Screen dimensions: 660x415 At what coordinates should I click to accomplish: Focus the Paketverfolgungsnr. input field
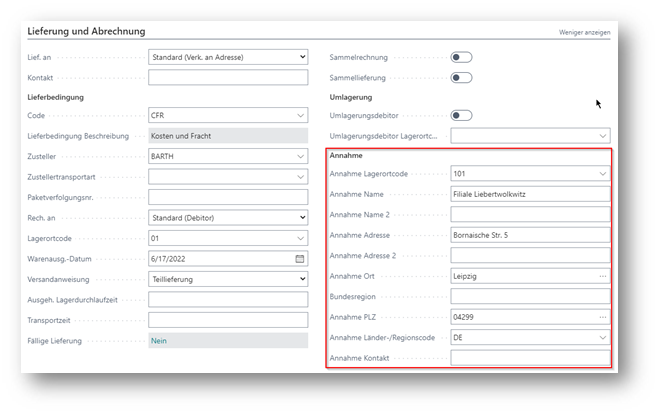click(228, 197)
